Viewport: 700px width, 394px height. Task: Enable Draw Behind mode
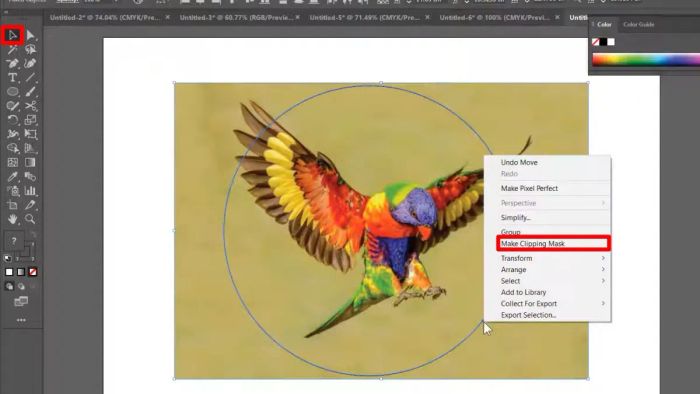pos(21,286)
